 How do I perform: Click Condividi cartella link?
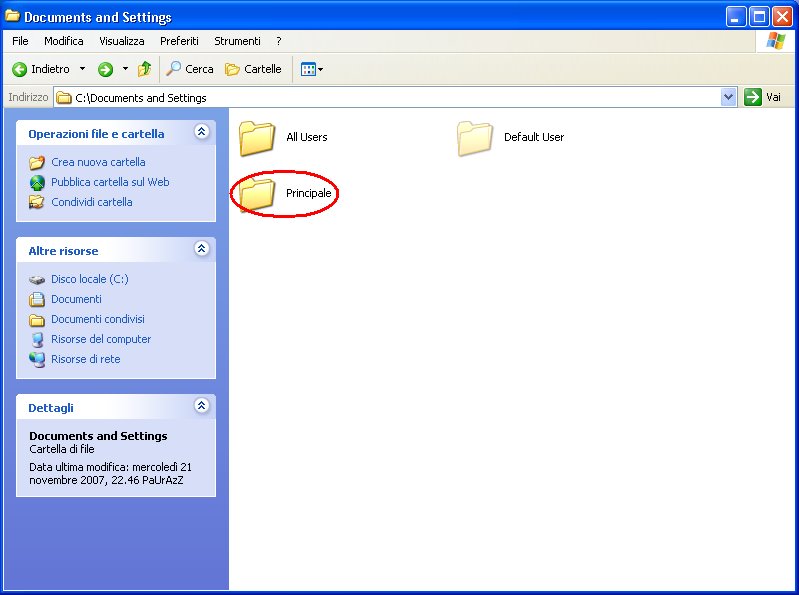pos(92,202)
